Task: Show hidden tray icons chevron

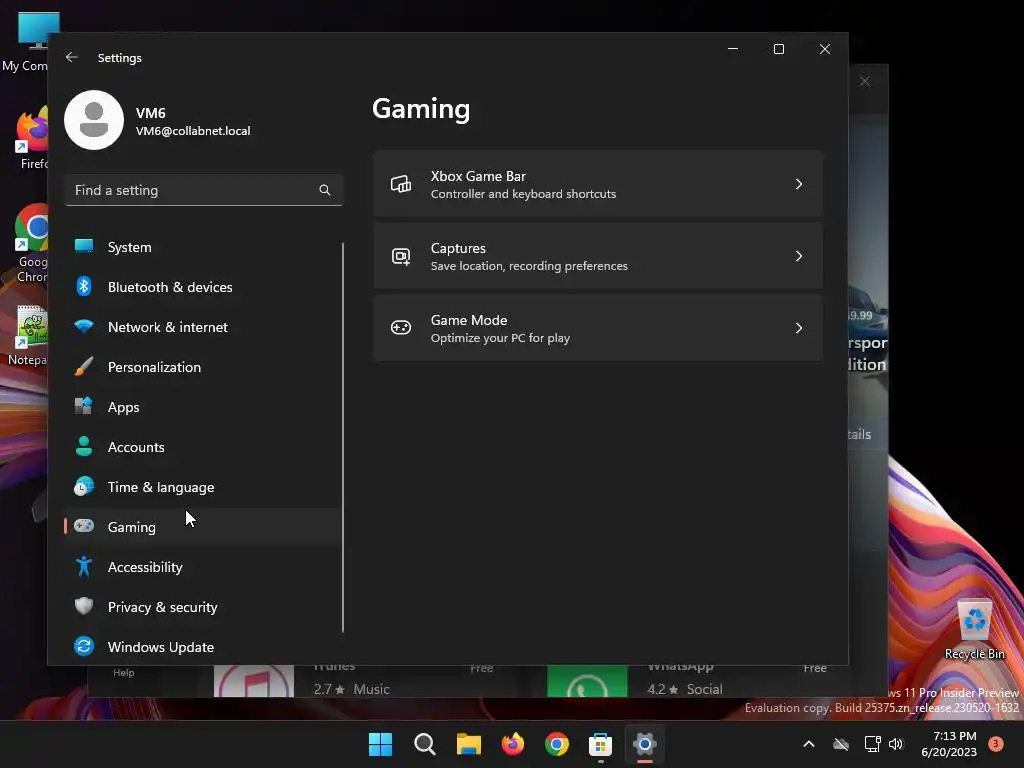Action: point(808,744)
